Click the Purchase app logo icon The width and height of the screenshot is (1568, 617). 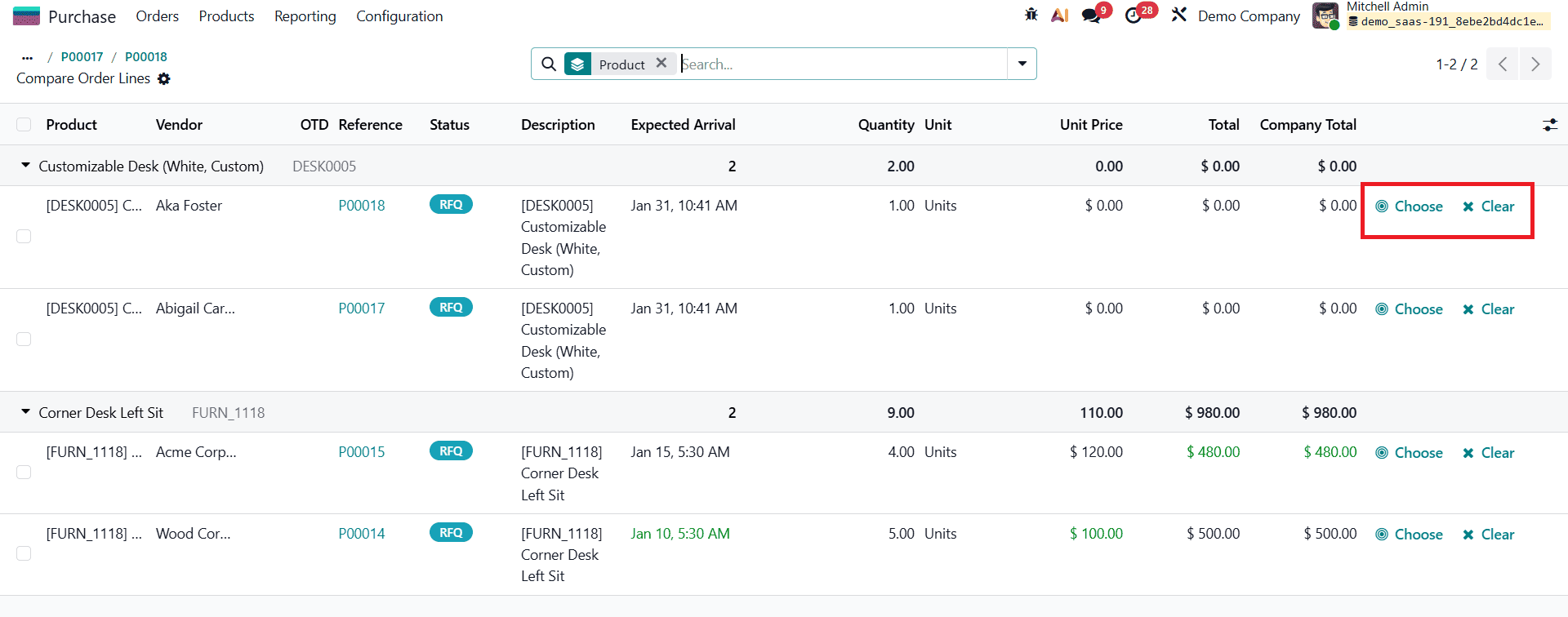click(x=26, y=16)
